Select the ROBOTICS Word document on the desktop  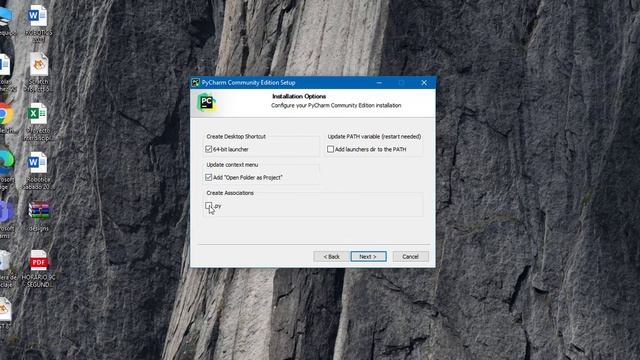point(38,24)
